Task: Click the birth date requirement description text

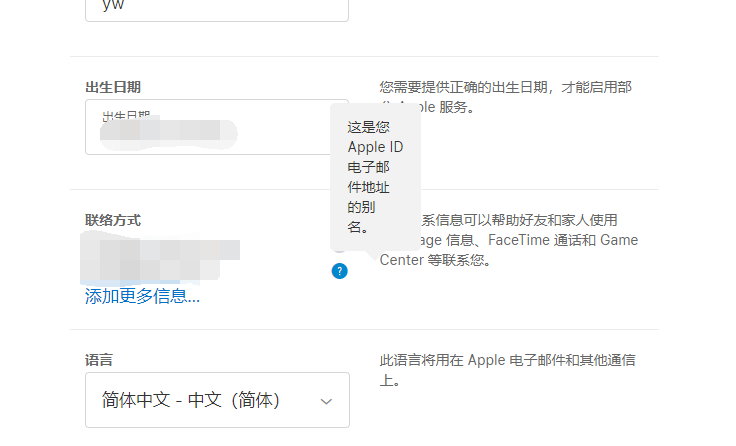Action: [510, 87]
